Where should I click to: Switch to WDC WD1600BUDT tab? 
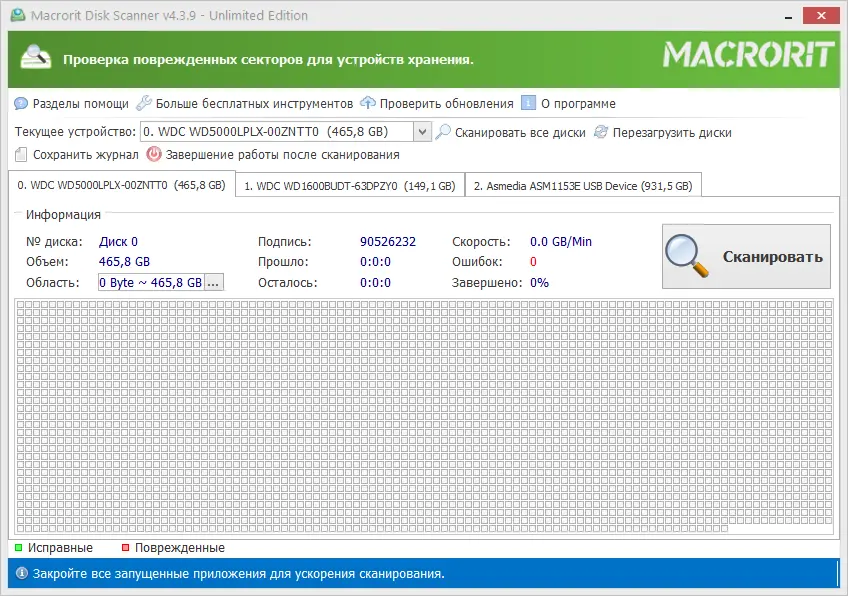(x=348, y=185)
